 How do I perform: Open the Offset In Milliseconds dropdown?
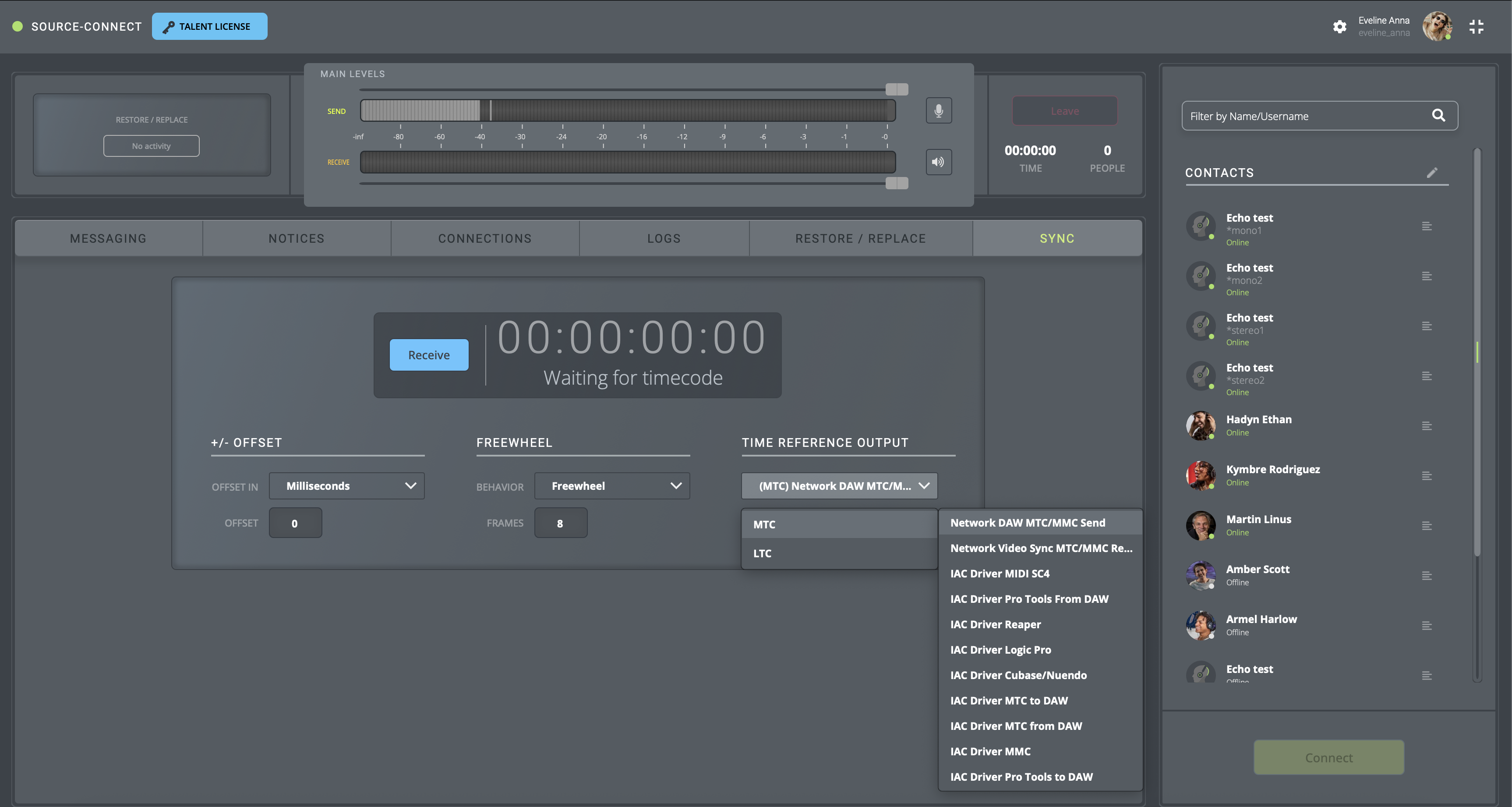point(346,486)
